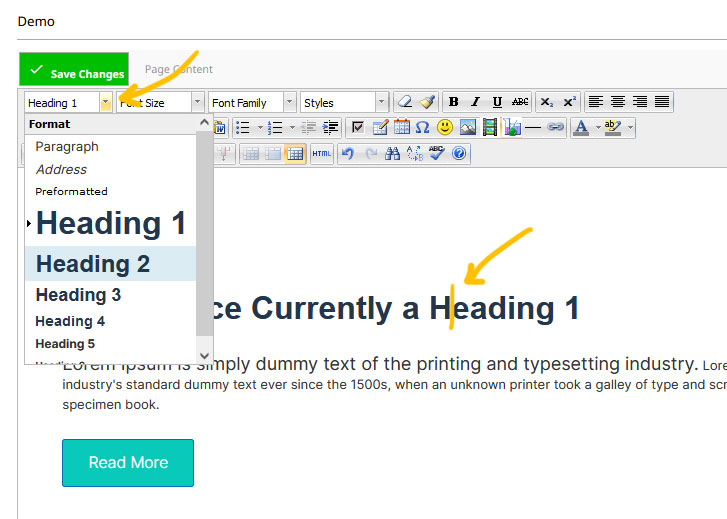The image size is (727, 519).
Task: Toggle Underline formatting
Action: point(497,102)
